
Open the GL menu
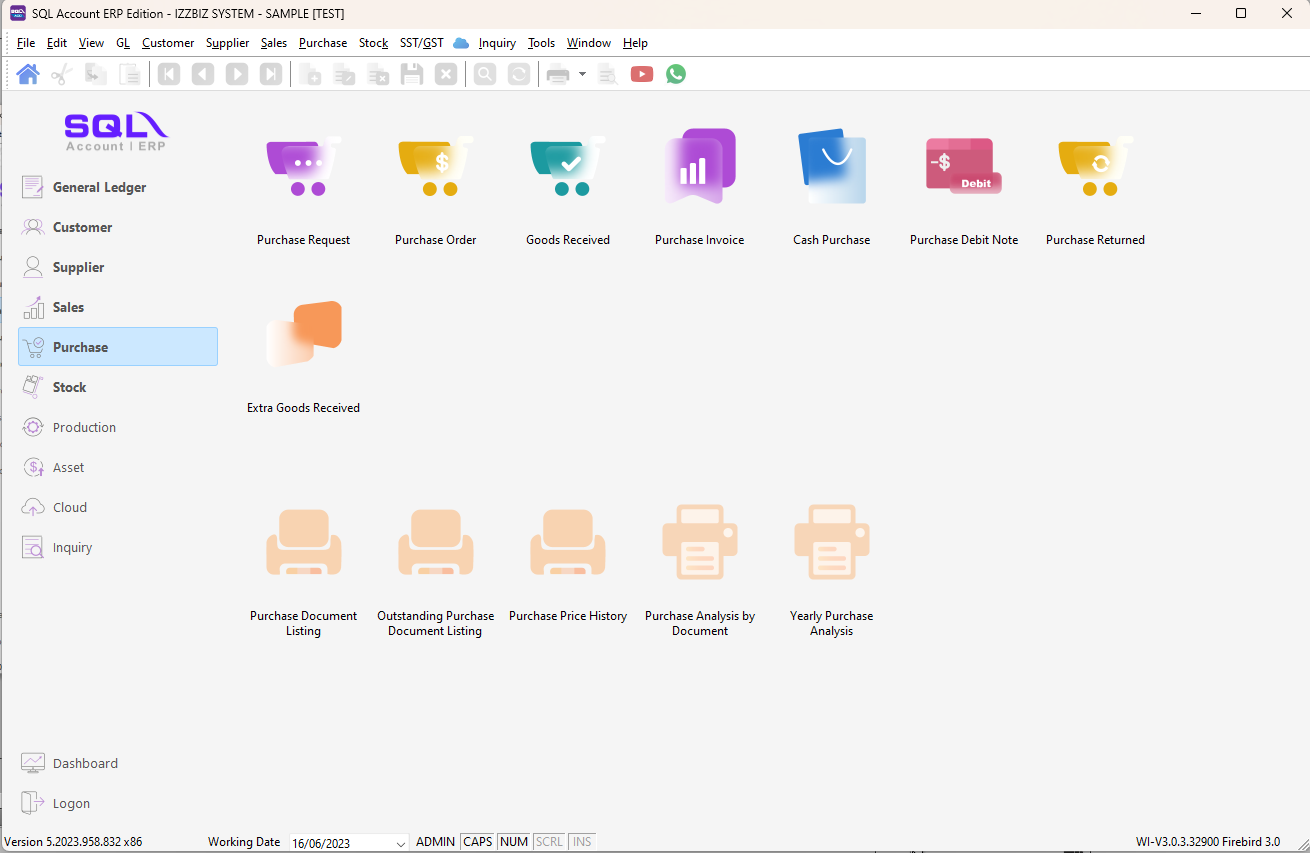point(123,43)
